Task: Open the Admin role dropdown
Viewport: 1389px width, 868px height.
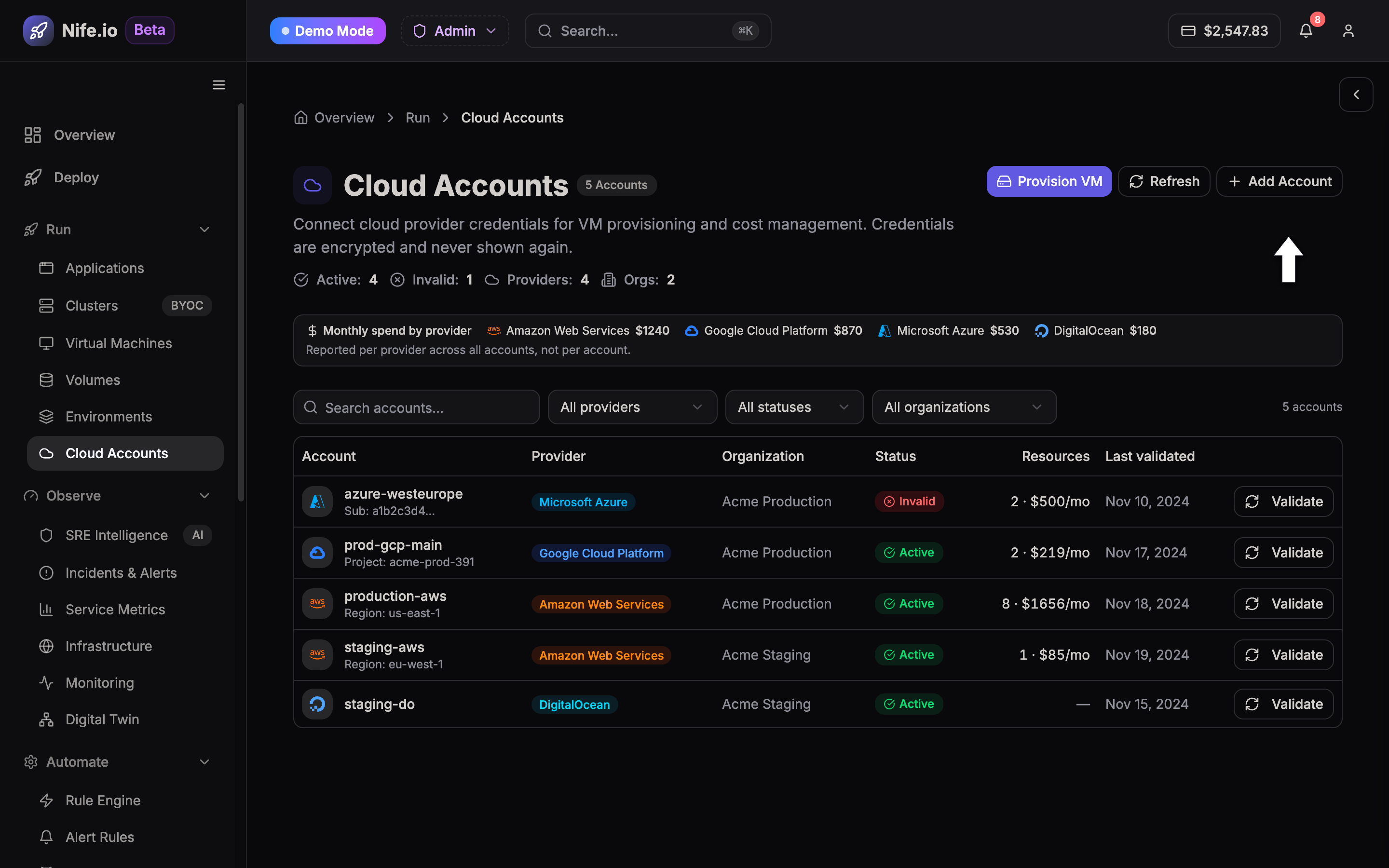Action: click(455, 31)
